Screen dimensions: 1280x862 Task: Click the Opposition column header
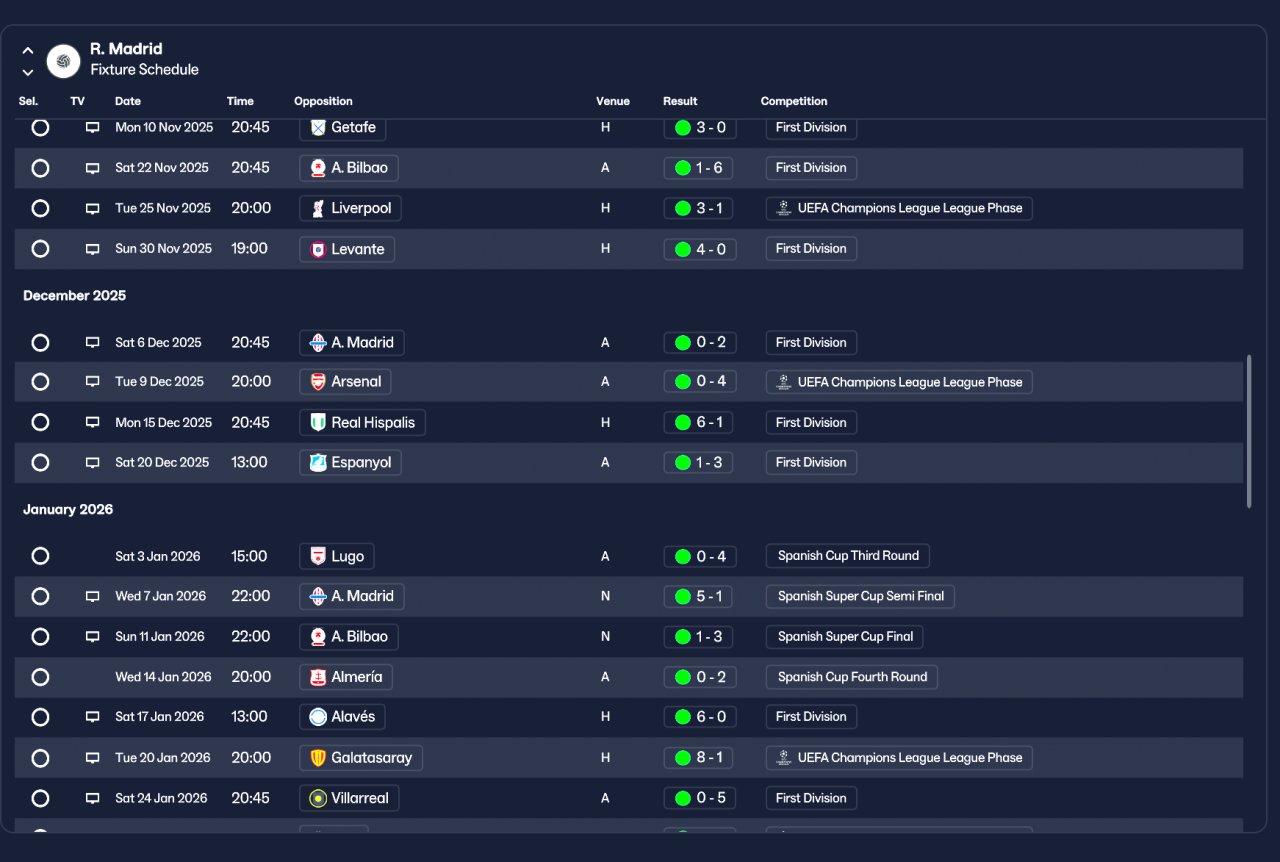click(323, 101)
